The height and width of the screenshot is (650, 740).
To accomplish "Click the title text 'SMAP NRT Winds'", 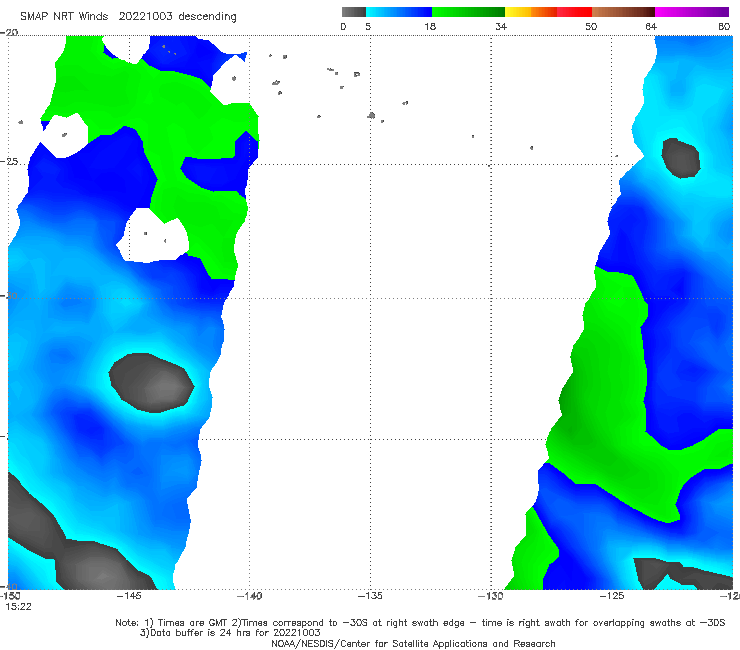I will coord(64,16).
